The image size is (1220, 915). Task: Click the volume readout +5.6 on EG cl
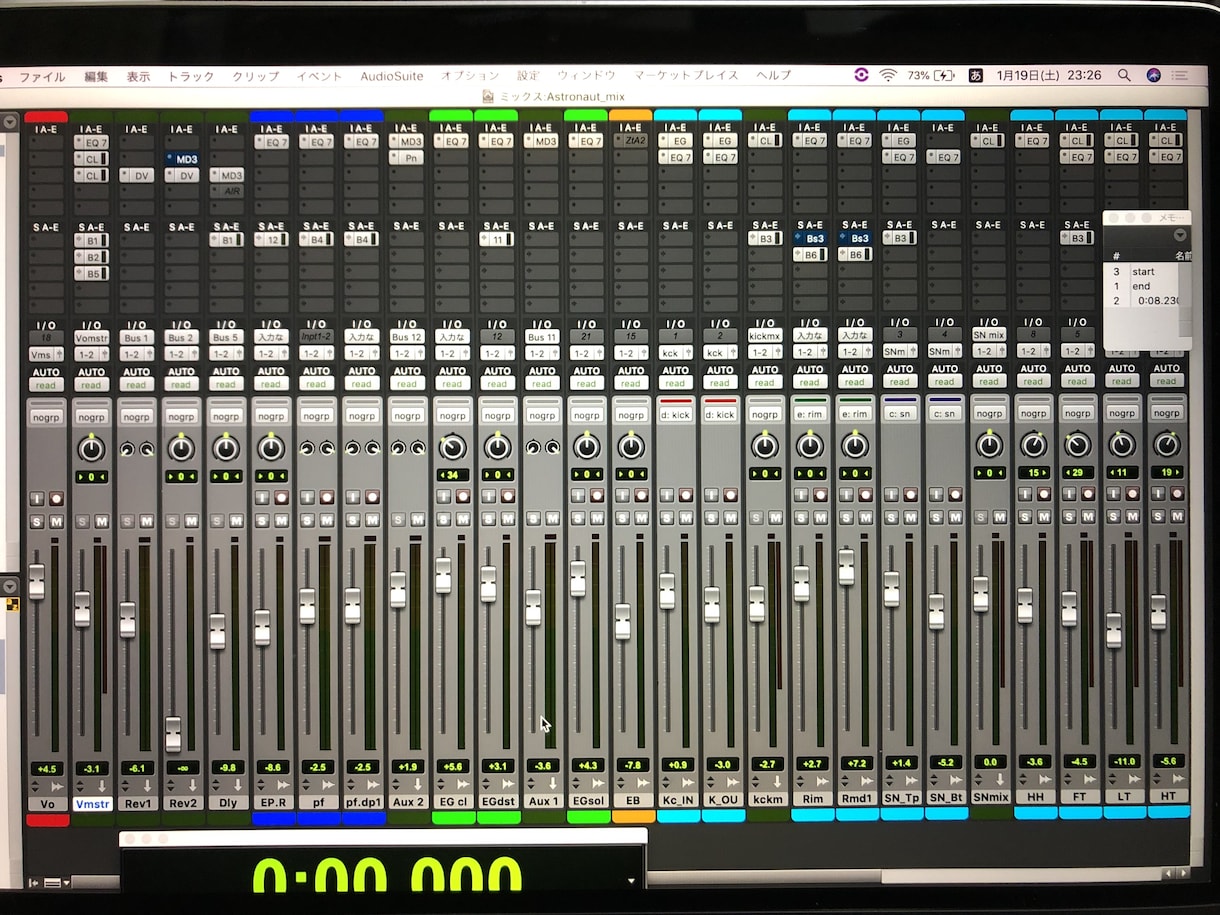pyautogui.click(x=452, y=767)
